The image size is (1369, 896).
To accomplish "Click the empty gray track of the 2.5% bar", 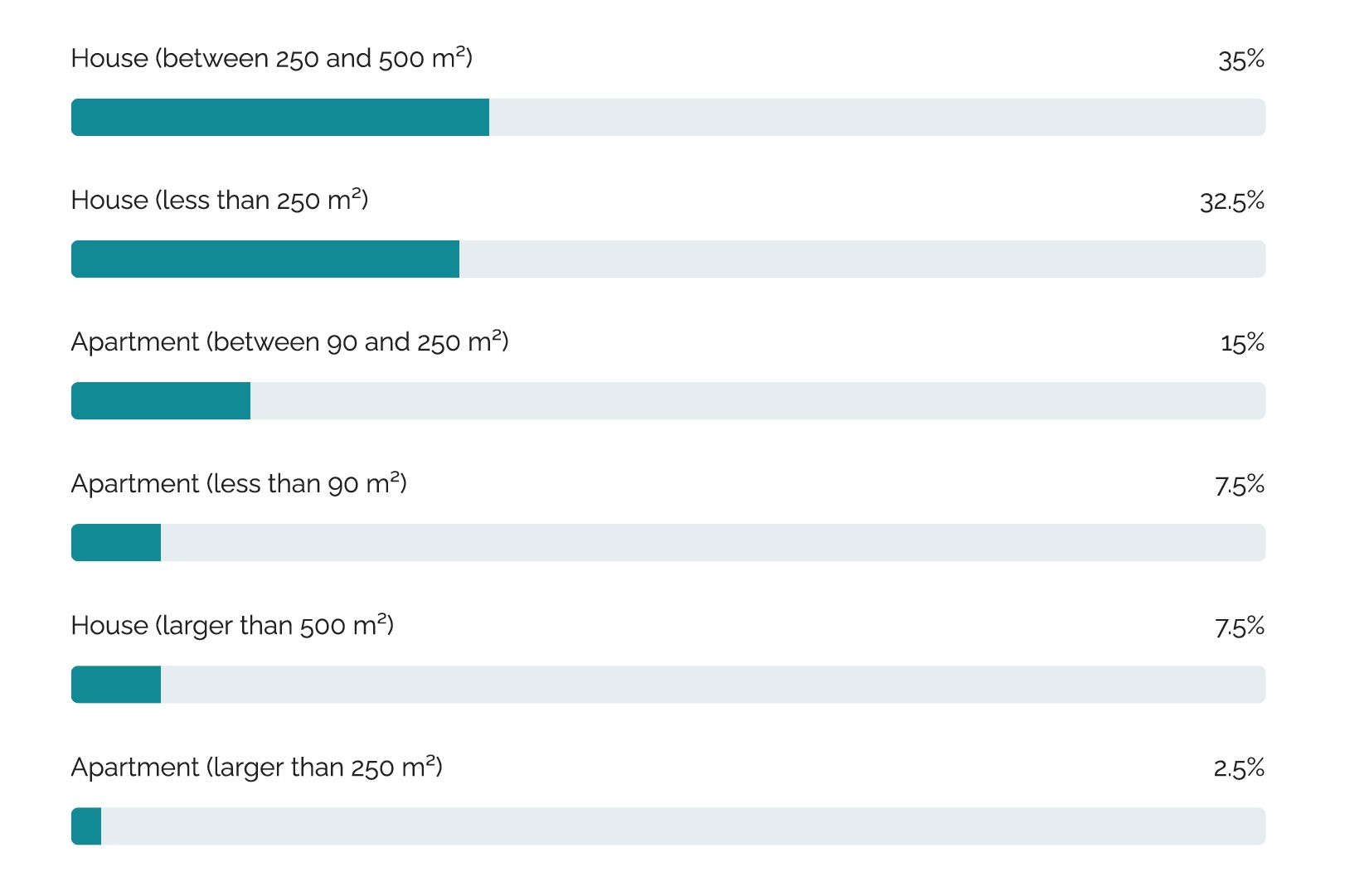I will click(x=682, y=826).
